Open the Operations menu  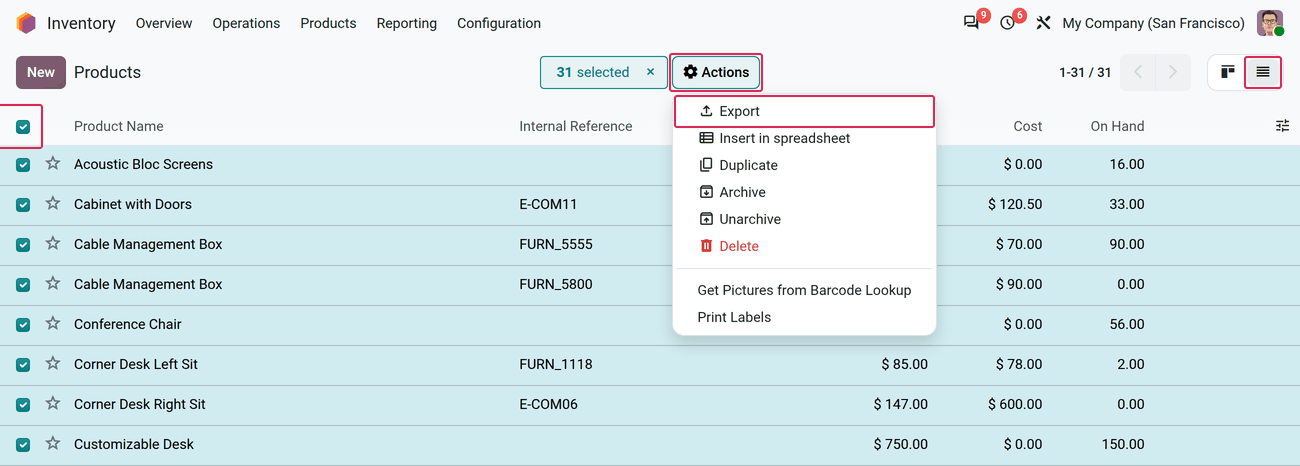coord(246,23)
